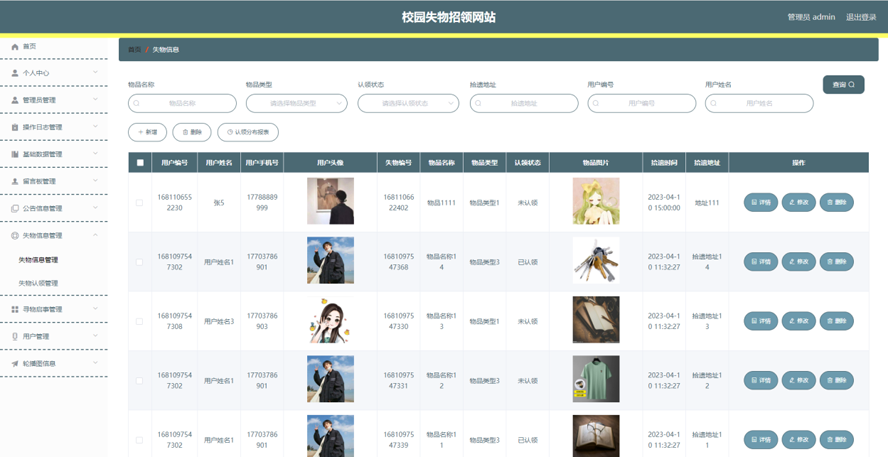This screenshot has height=457, width=888.
Task: Open the 失物认领管理 submenu item
Action: tap(38, 283)
